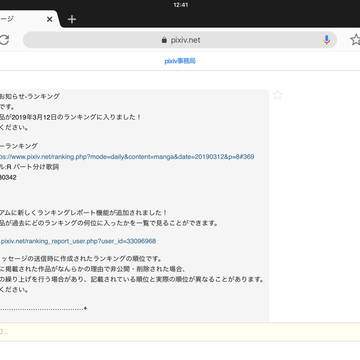Open the ranking.php daily manga link

tap(127, 157)
